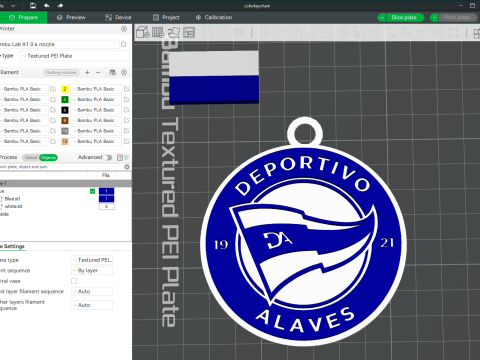Edit preset left of black swatch 6
Viewport: 480px width, 360px height.
point(53,110)
